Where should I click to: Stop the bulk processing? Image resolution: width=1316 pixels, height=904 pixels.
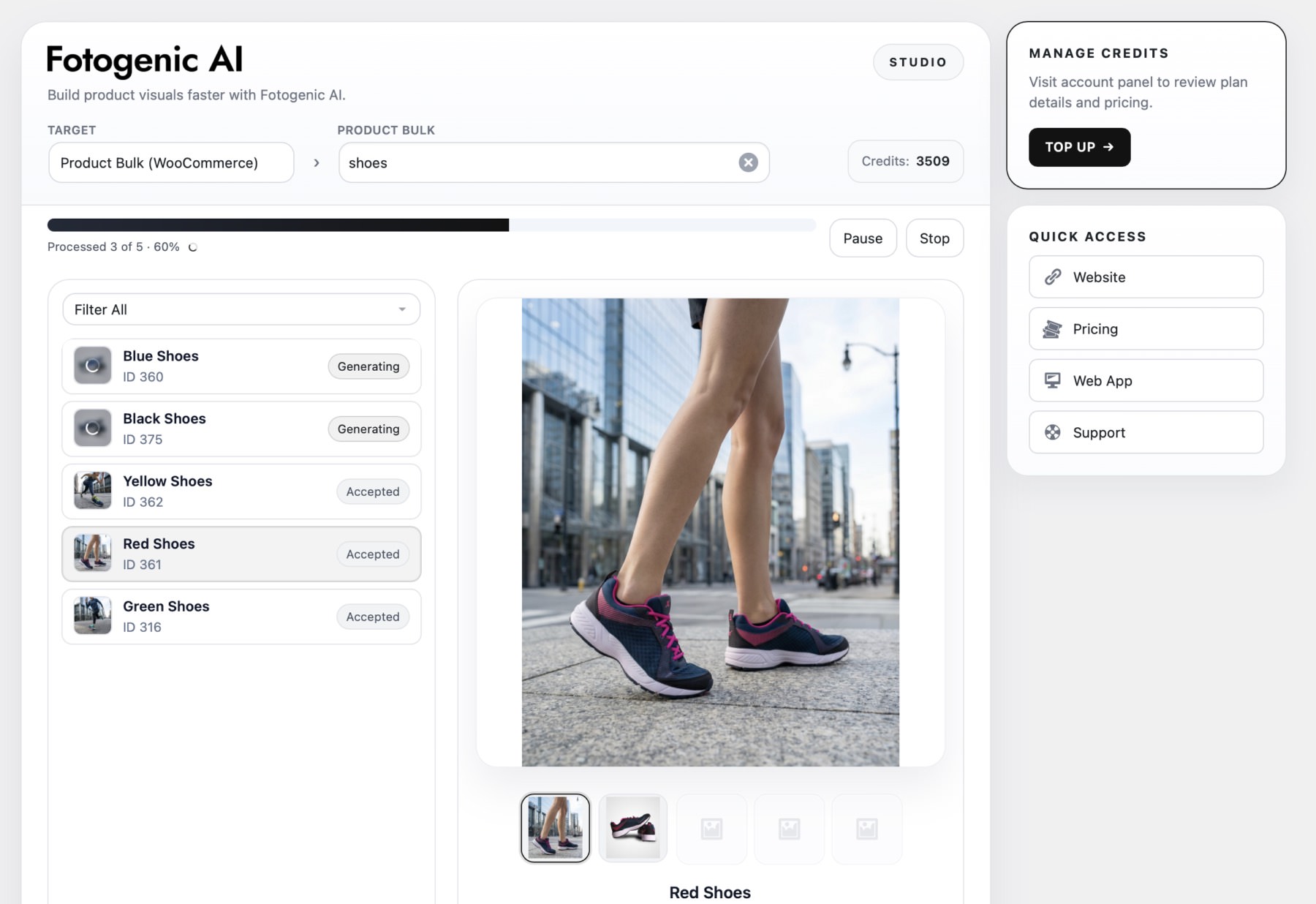pos(934,238)
